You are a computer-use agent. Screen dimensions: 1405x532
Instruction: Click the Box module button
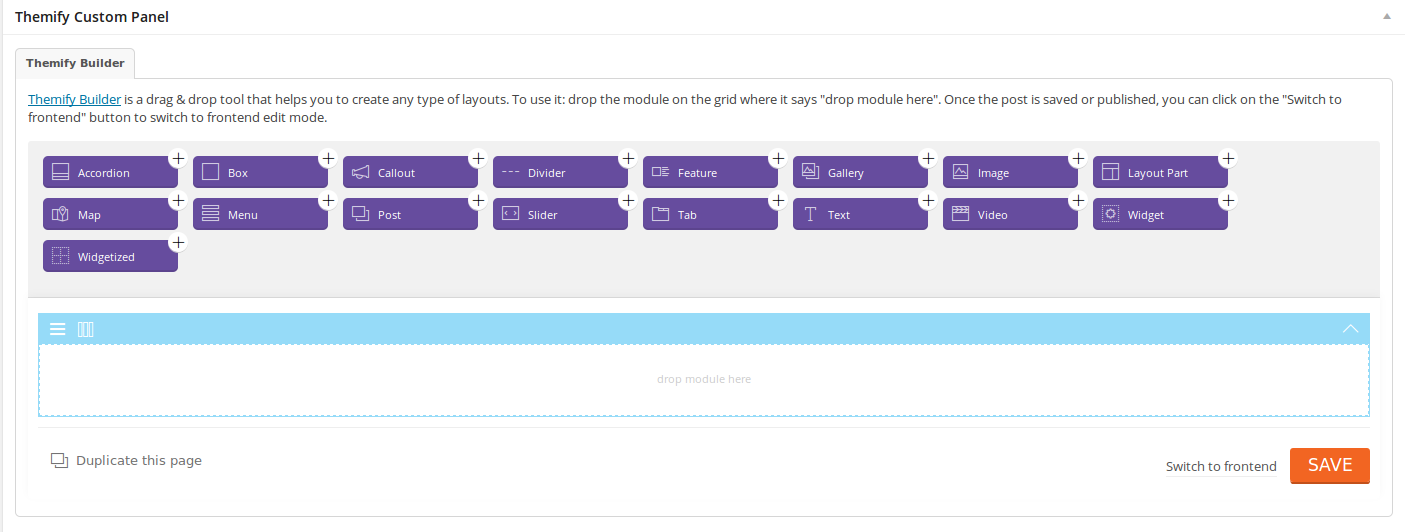pyautogui.click(x=260, y=172)
